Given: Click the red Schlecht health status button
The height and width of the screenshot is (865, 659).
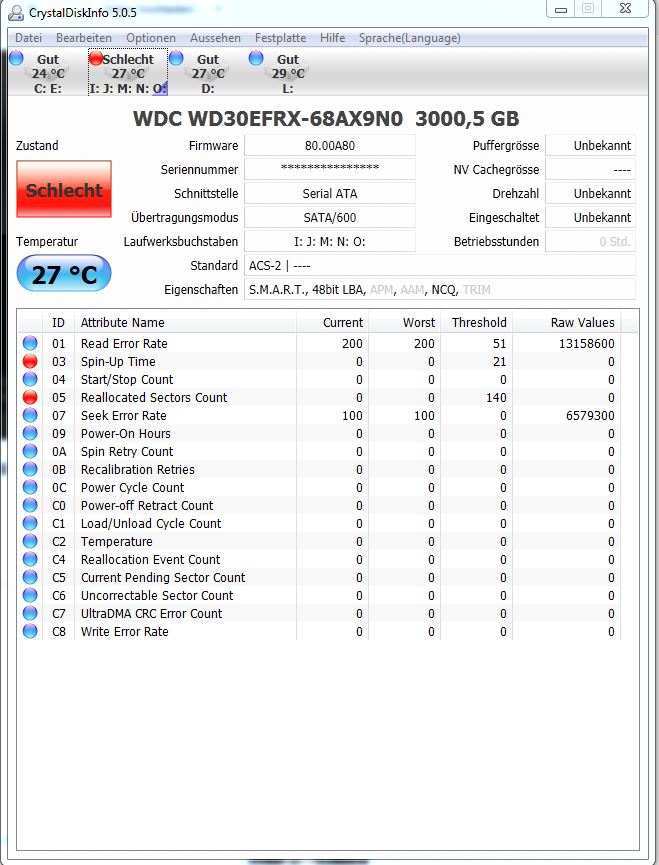Looking at the screenshot, I should pos(64,189).
